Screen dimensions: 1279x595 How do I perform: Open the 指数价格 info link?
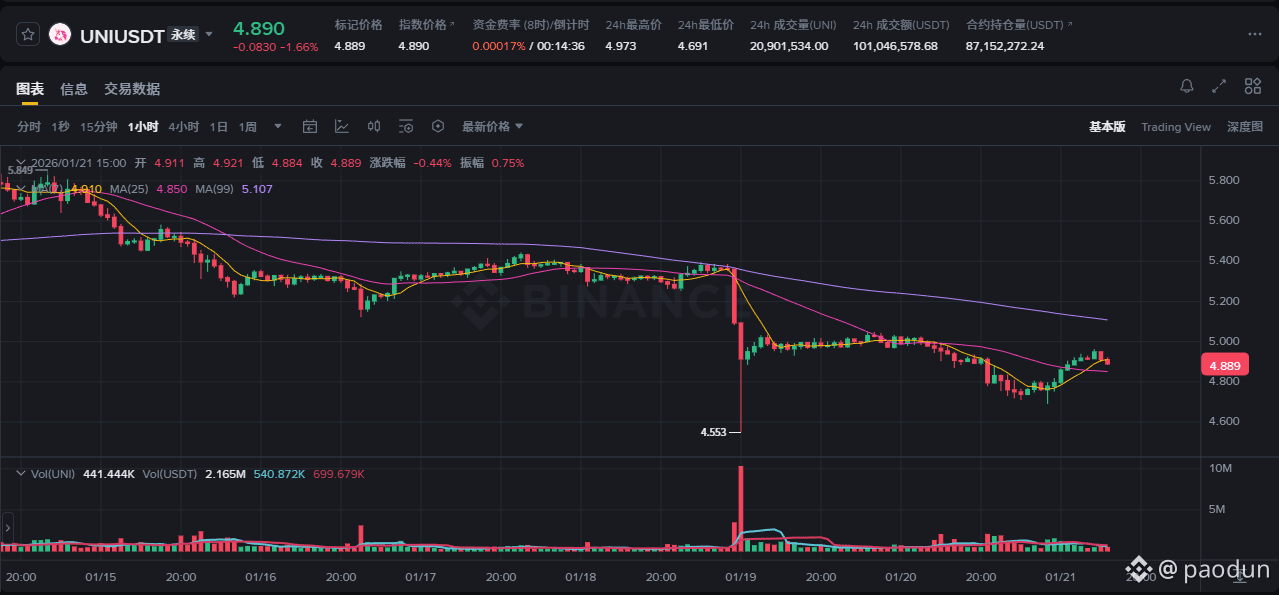point(426,24)
